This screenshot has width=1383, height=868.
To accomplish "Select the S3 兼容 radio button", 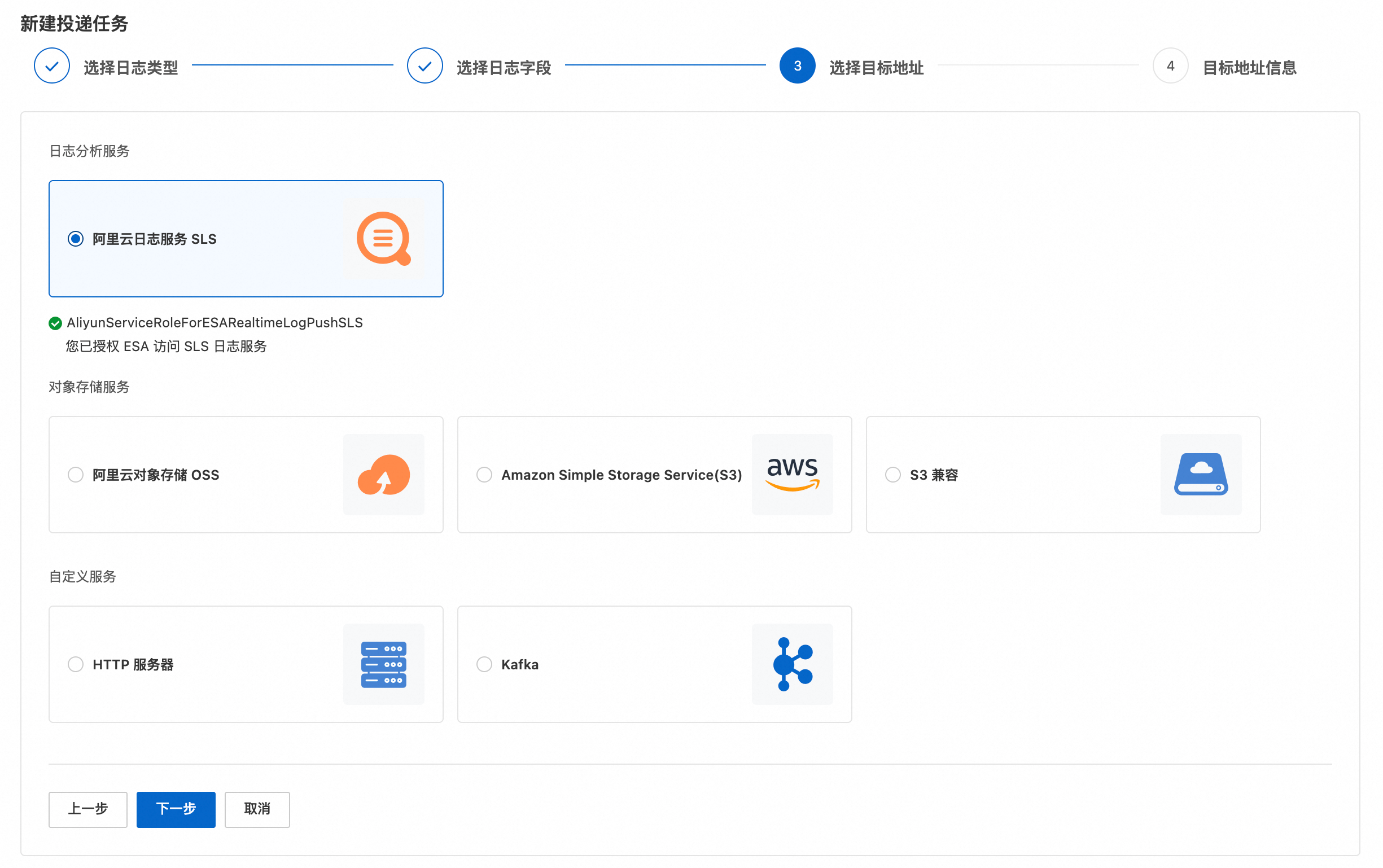I will (892, 475).
